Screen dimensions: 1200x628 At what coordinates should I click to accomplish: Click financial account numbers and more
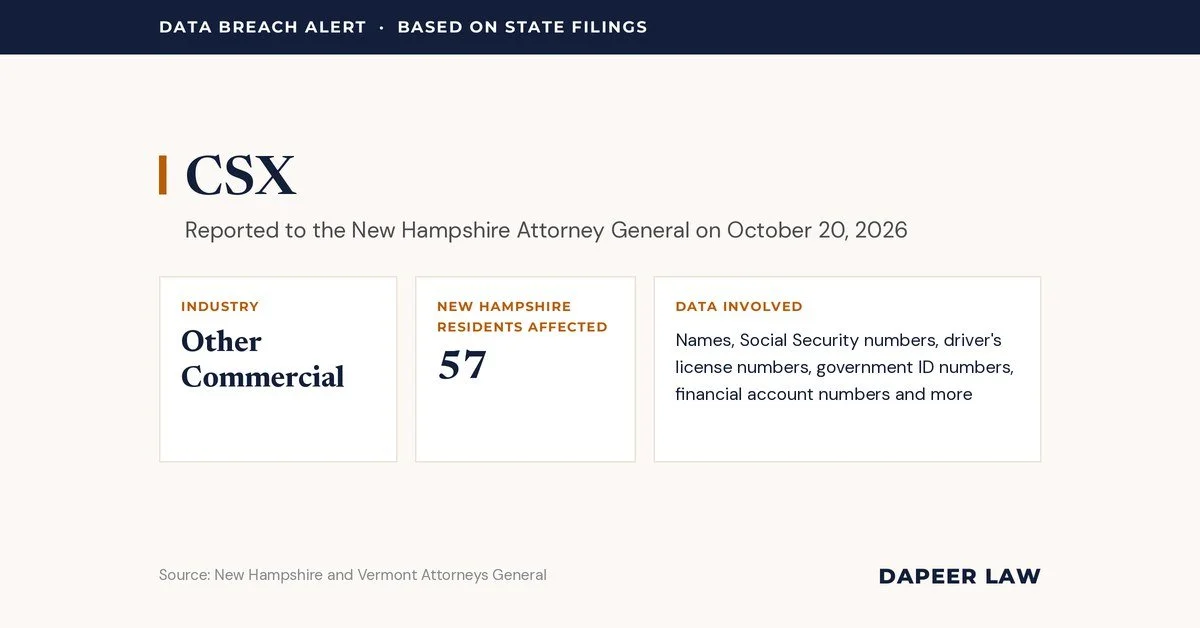824,394
